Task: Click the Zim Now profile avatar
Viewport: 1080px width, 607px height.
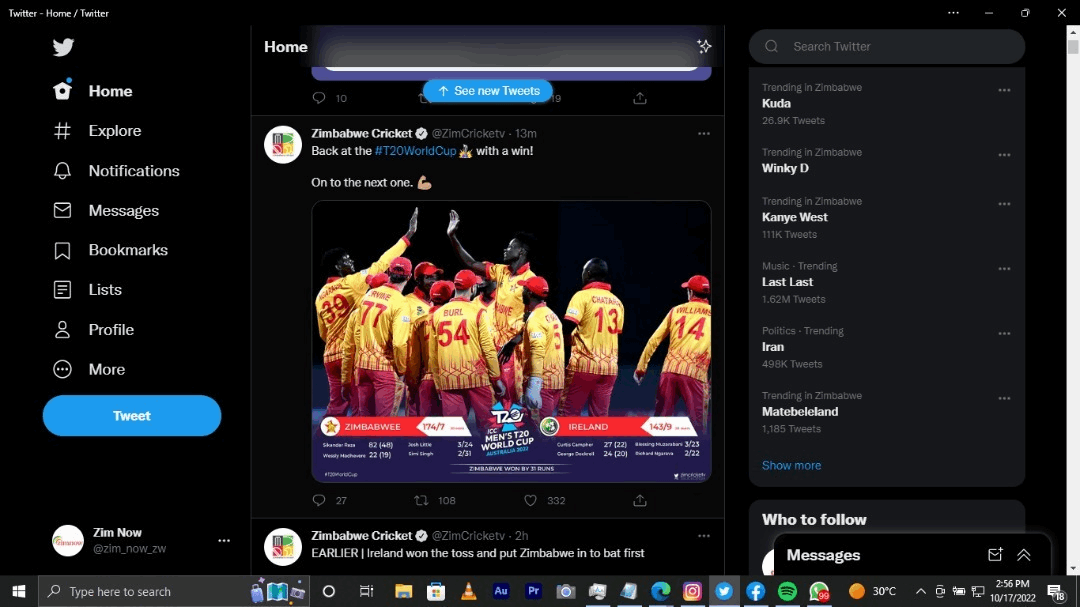Action: [68, 541]
